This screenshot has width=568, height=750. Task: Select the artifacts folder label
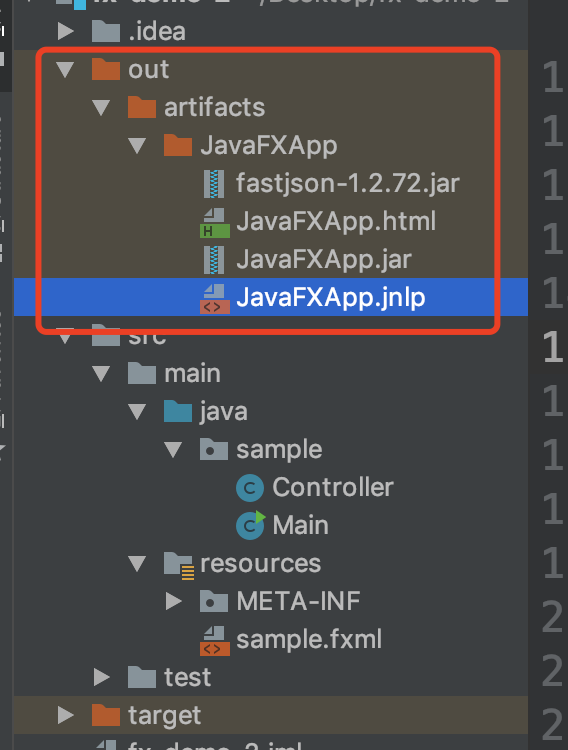(214, 108)
